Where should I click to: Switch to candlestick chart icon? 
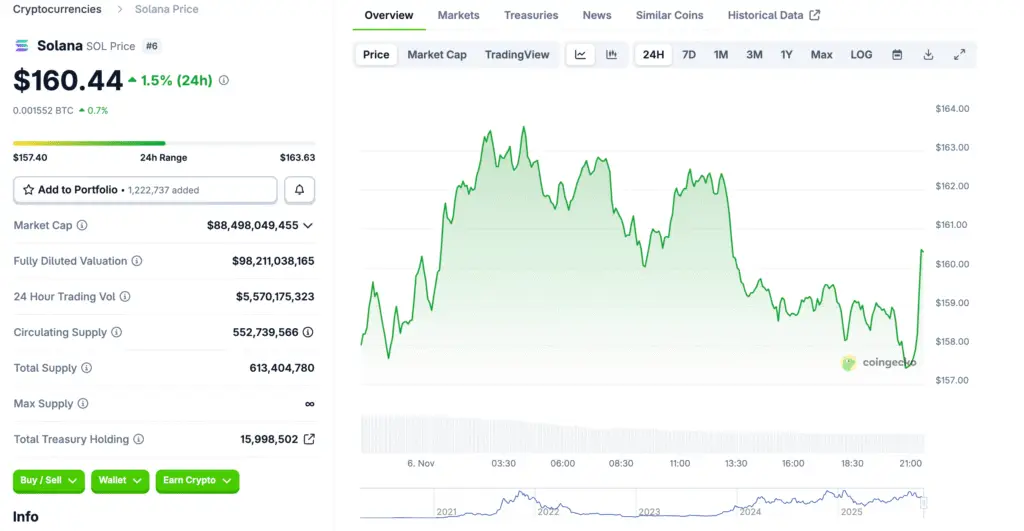pyautogui.click(x=611, y=54)
